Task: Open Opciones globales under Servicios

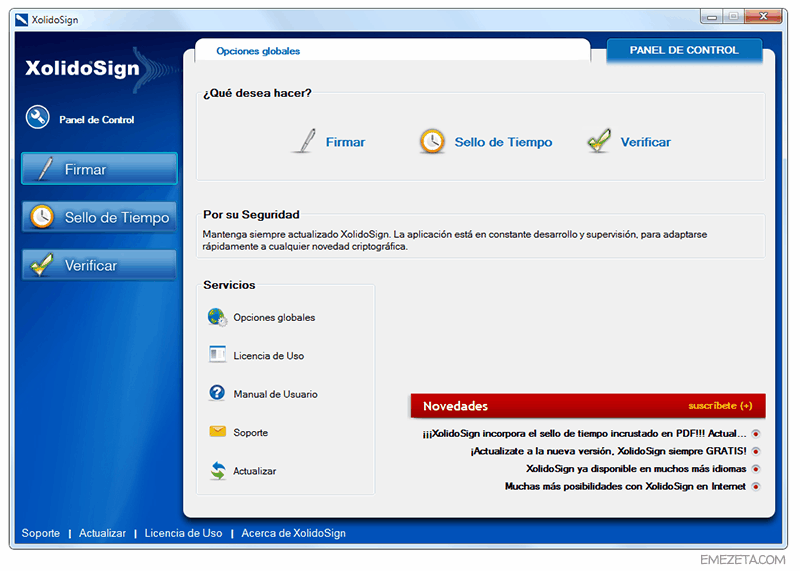Action: pos(274,317)
